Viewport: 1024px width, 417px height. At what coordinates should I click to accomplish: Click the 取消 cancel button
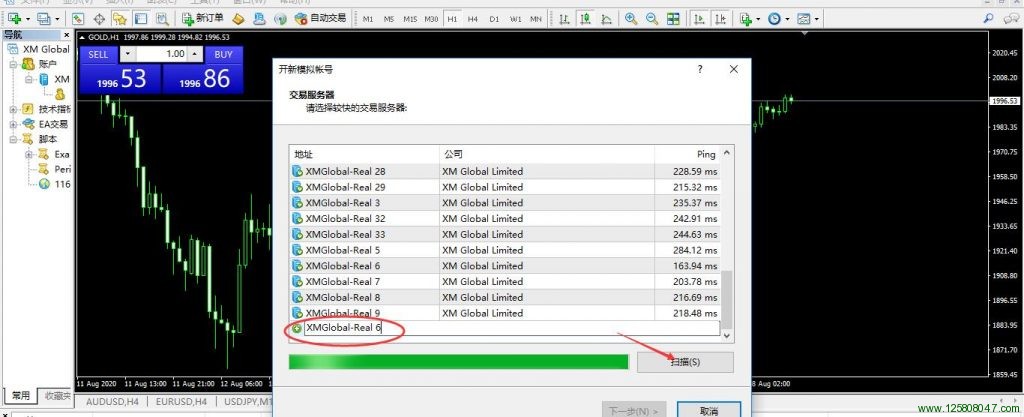[x=709, y=410]
